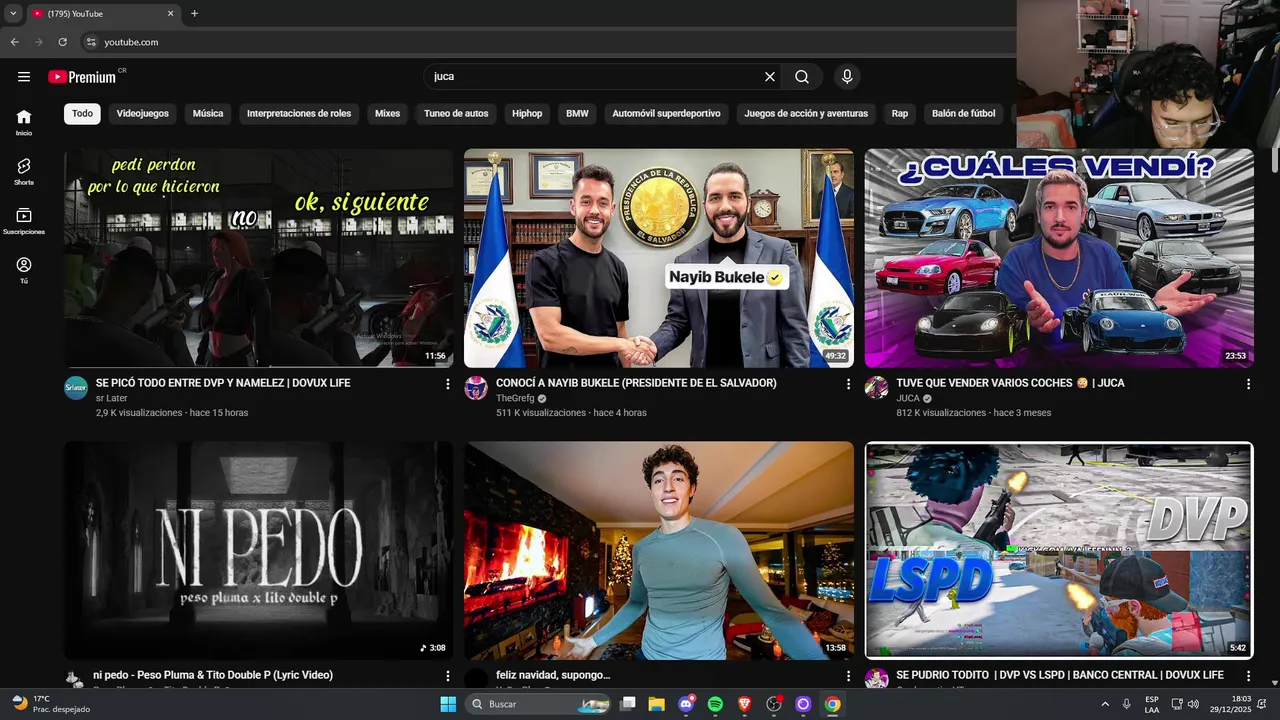The height and width of the screenshot is (720, 1280).
Task: Open title TUVE QUE VENDER VARIOS COCHES
Action: click(x=1010, y=383)
